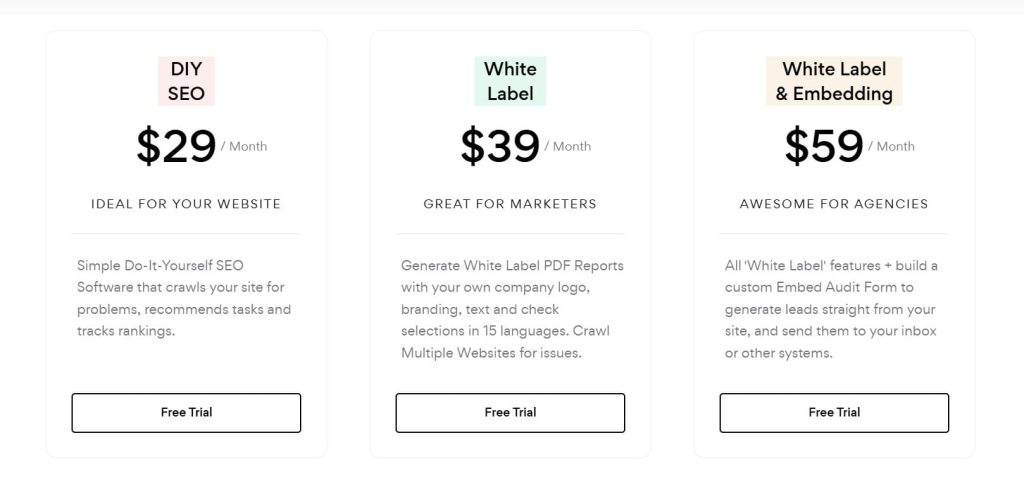
Task: Select the $39 price text
Action: [500, 146]
